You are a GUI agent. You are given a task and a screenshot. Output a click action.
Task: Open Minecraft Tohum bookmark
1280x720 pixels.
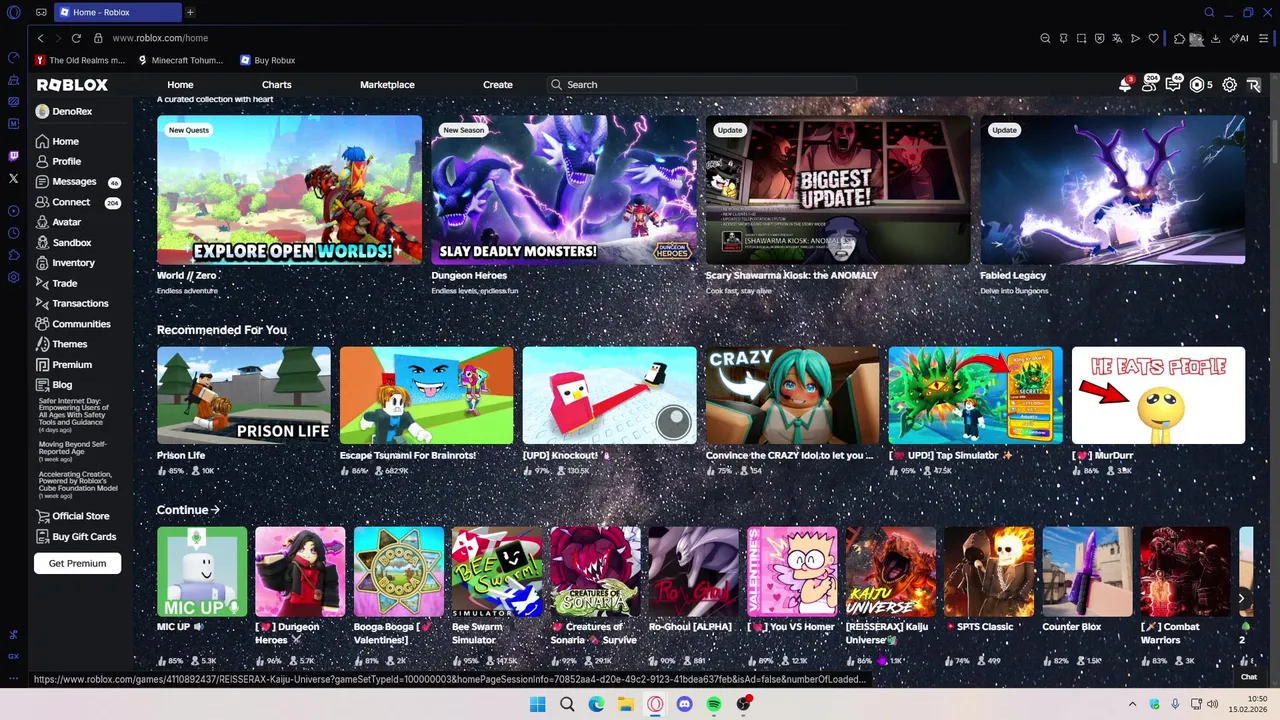tap(180, 60)
